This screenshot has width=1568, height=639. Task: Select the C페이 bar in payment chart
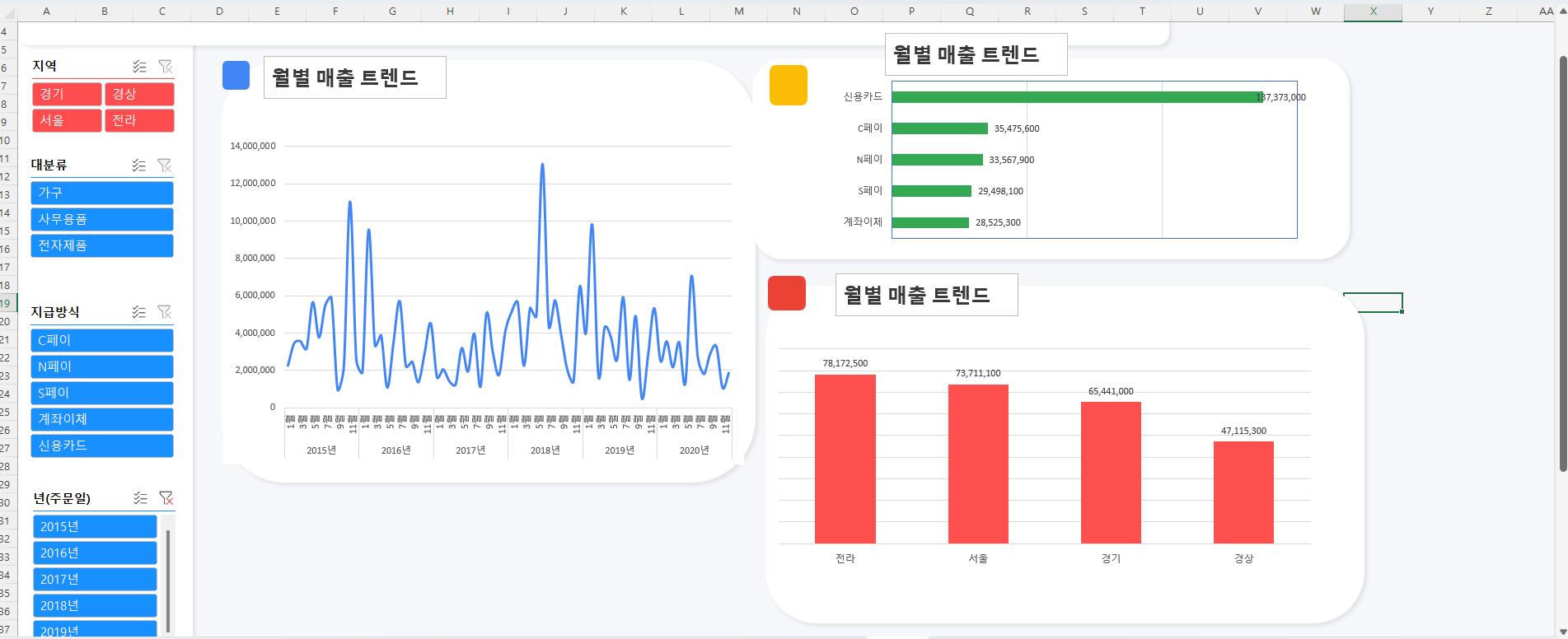[940, 128]
